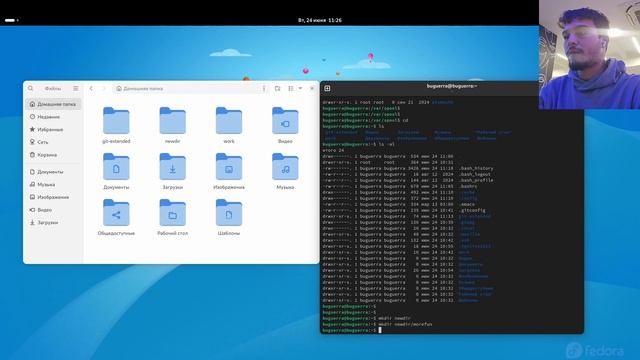Open Избранные in the sidebar

53,129
